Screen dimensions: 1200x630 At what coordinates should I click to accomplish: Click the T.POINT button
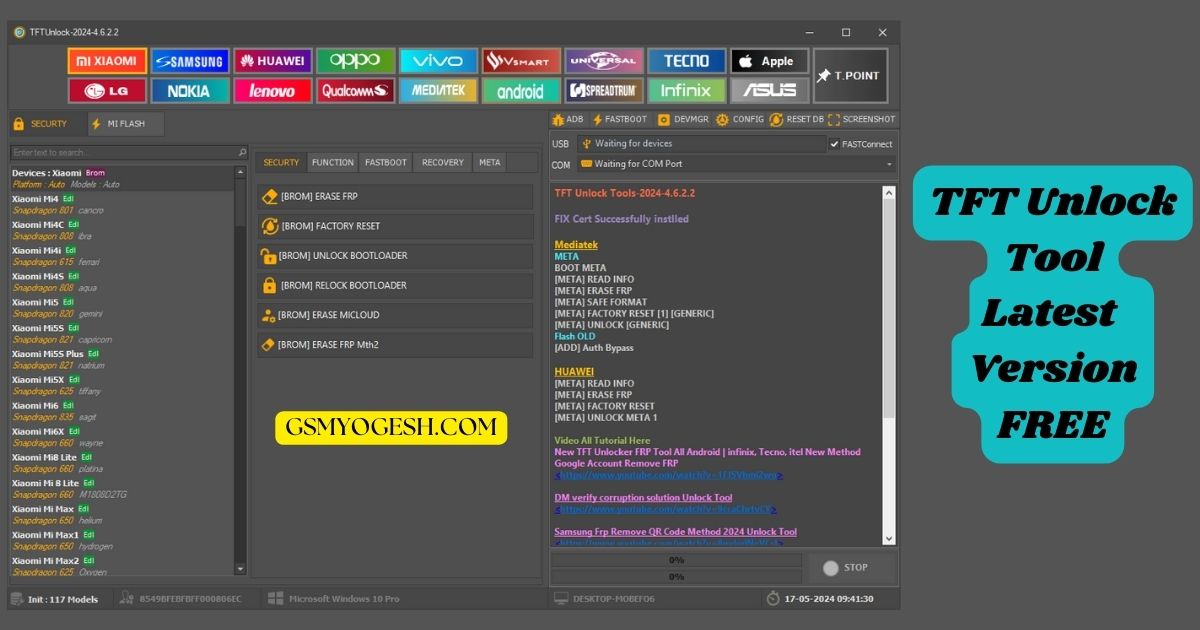[x=850, y=76]
